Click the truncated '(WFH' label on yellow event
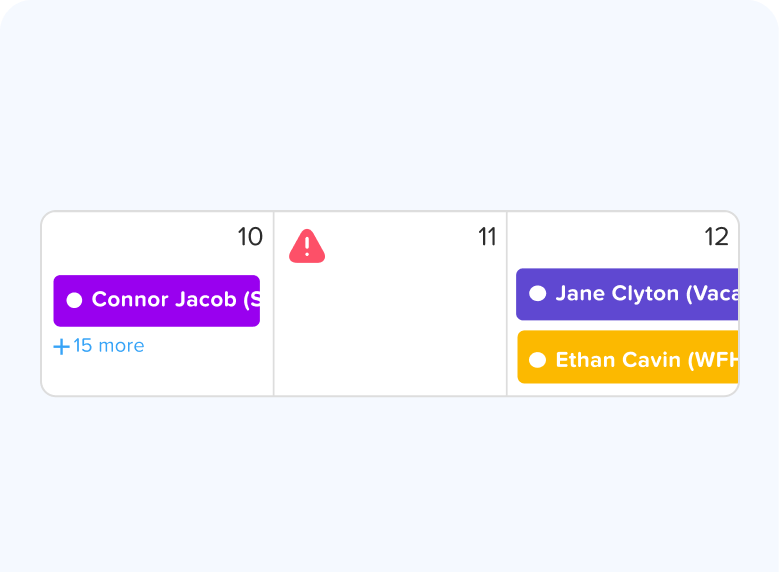 point(714,359)
